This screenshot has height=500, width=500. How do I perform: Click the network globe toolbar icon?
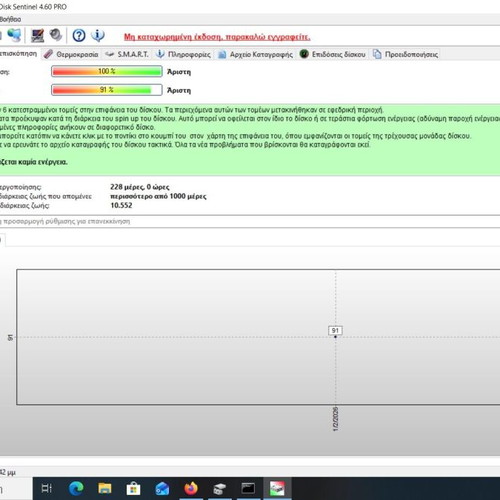pyautogui.click(x=14, y=35)
